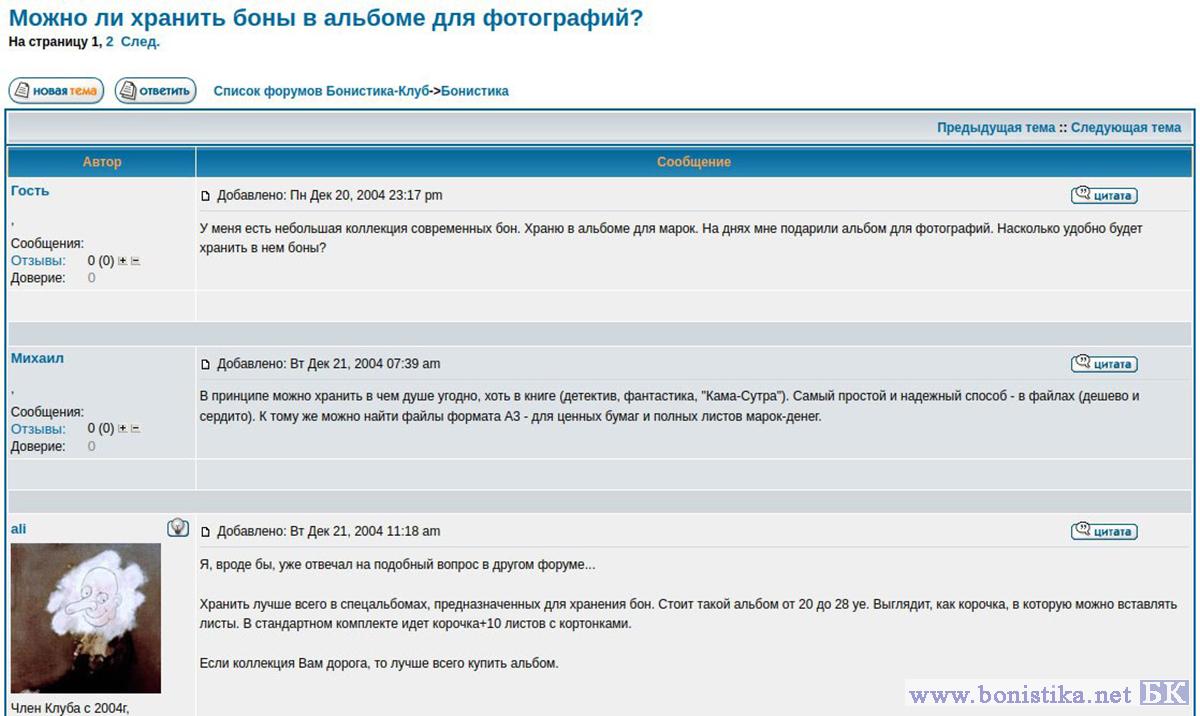Add positive feedback plus icon for Гость
This screenshot has width=1200, height=716.
[123, 261]
